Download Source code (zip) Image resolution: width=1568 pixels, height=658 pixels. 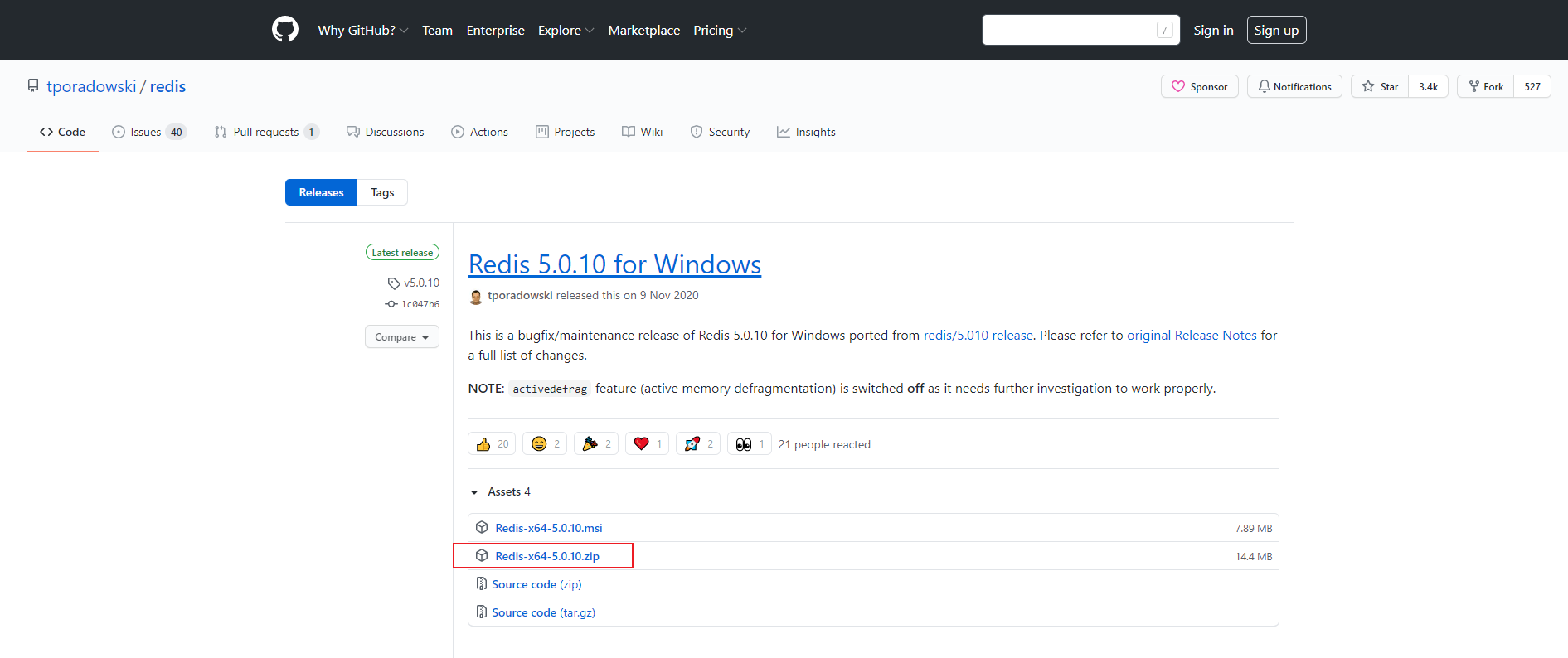pos(536,584)
